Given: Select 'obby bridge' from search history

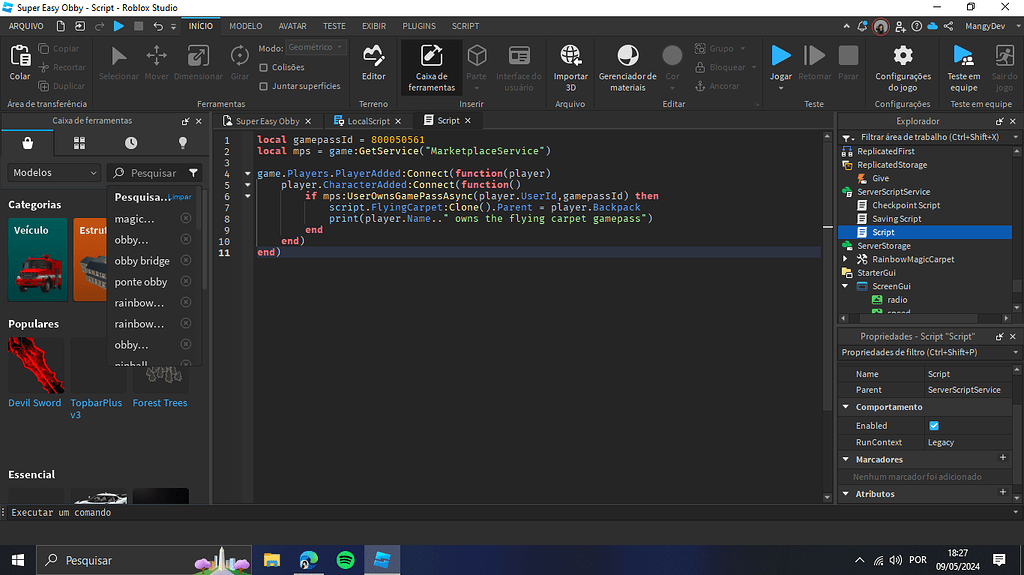Looking at the screenshot, I should (142, 261).
